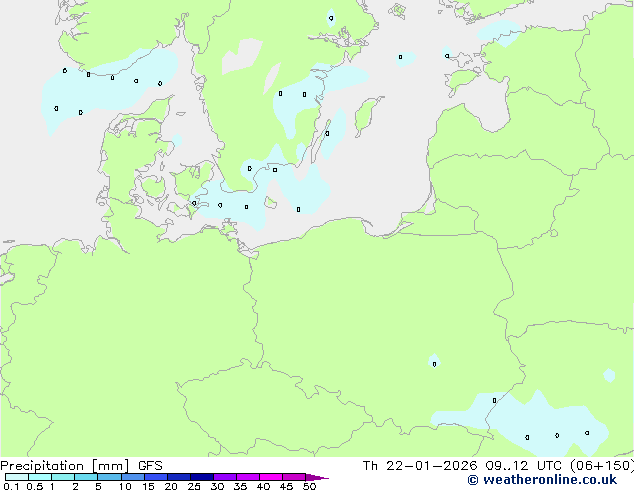
Task: Click the '10' legend value
Action: pos(125,486)
